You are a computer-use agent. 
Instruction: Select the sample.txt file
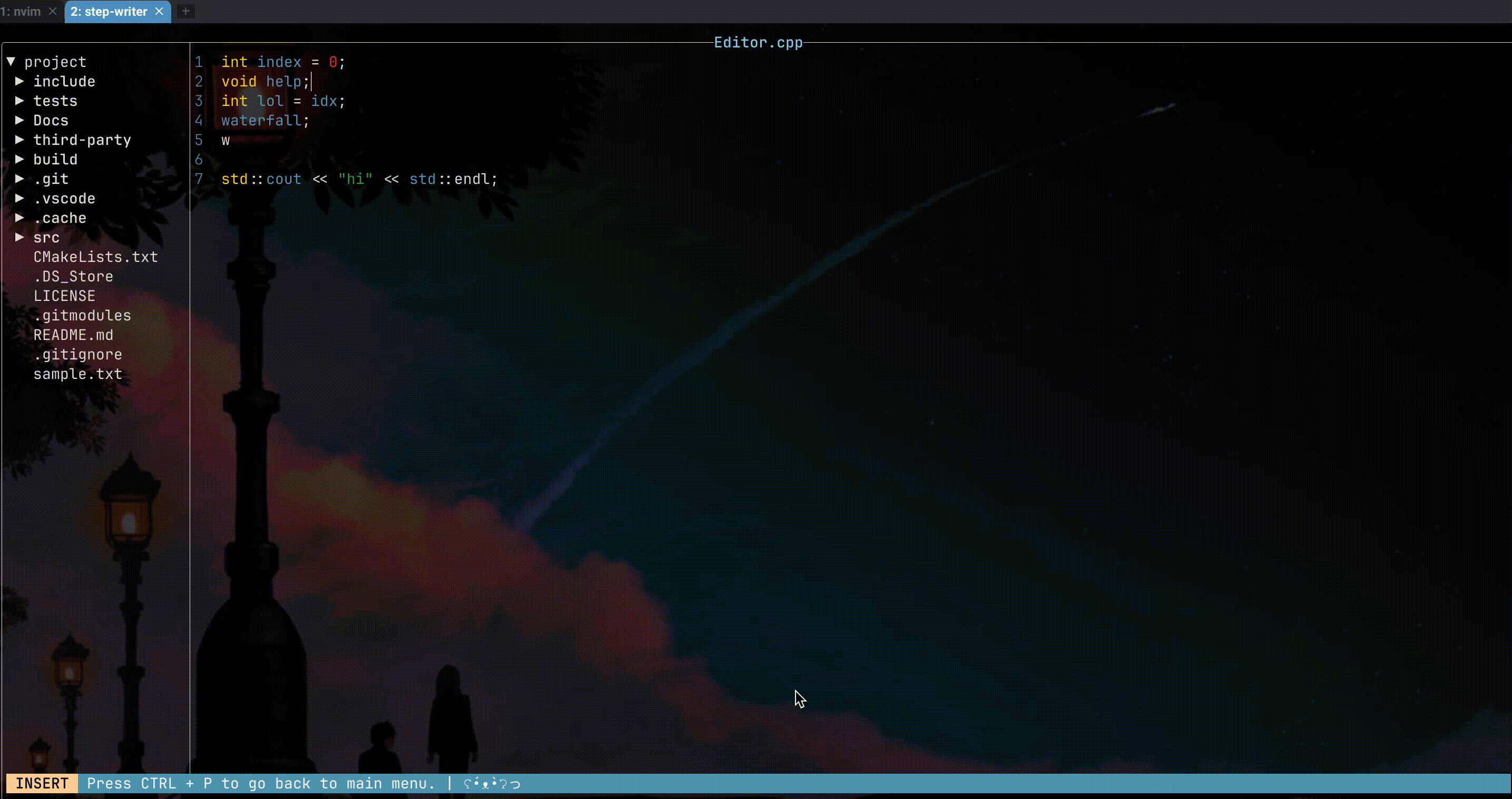click(77, 374)
